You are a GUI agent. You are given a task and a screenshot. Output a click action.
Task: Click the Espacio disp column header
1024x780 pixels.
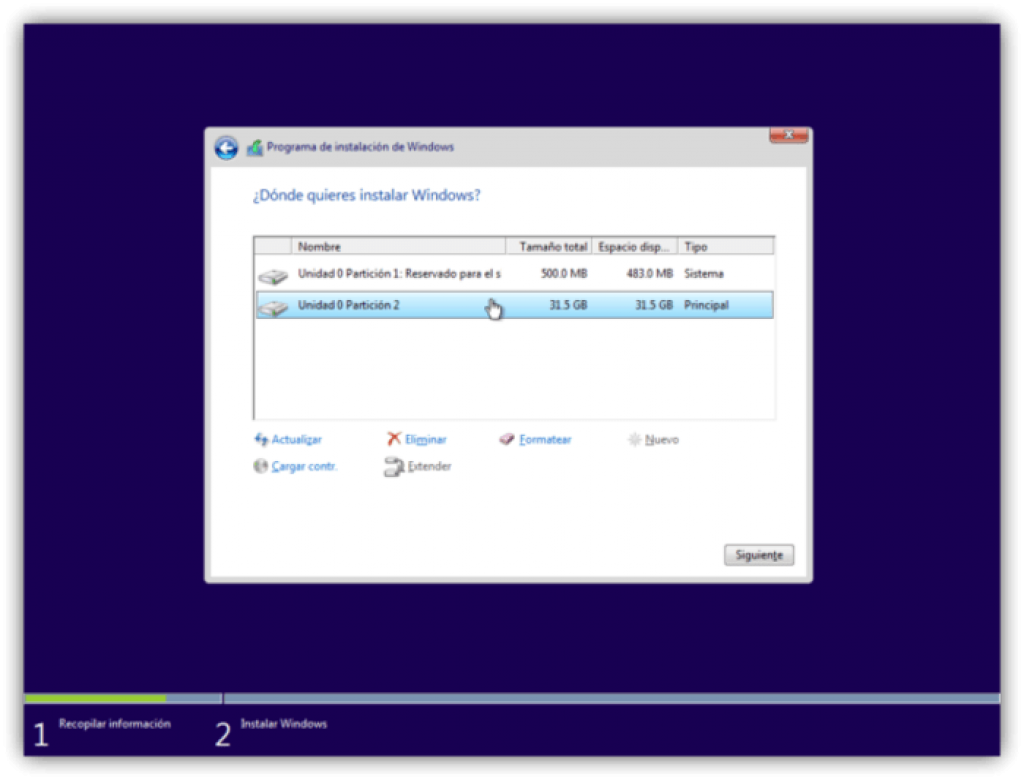632,246
